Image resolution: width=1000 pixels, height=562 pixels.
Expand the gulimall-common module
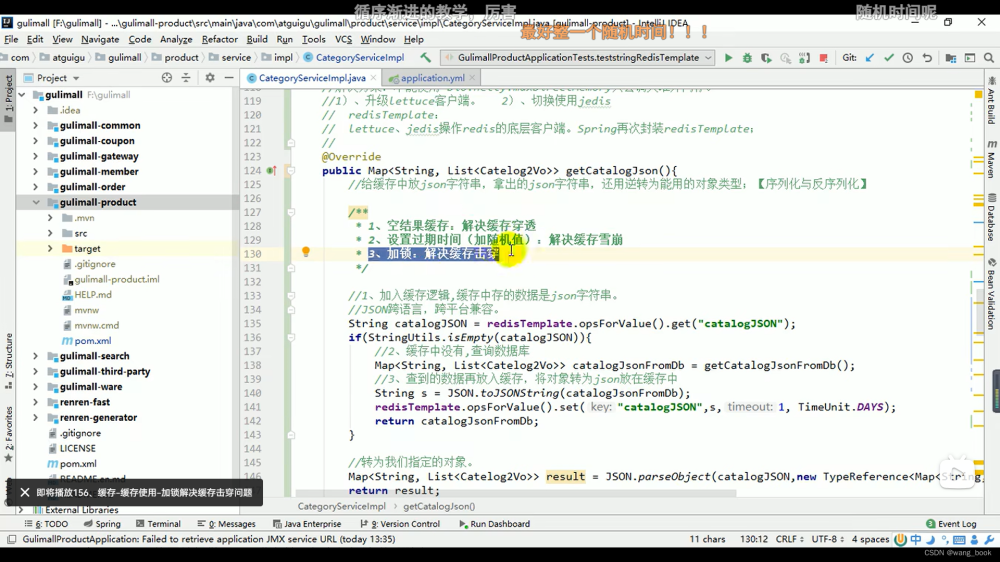click(36, 126)
